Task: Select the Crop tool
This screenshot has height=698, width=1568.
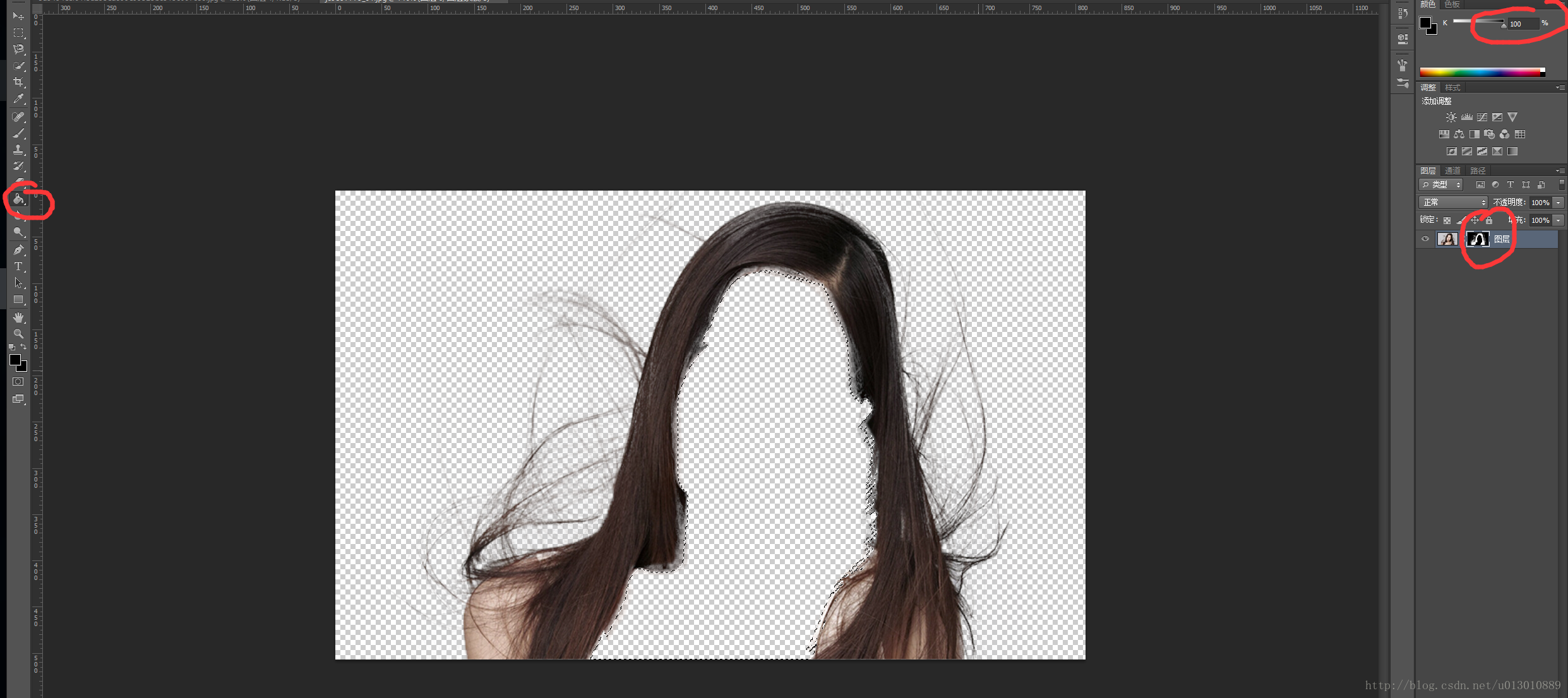Action: (18, 82)
